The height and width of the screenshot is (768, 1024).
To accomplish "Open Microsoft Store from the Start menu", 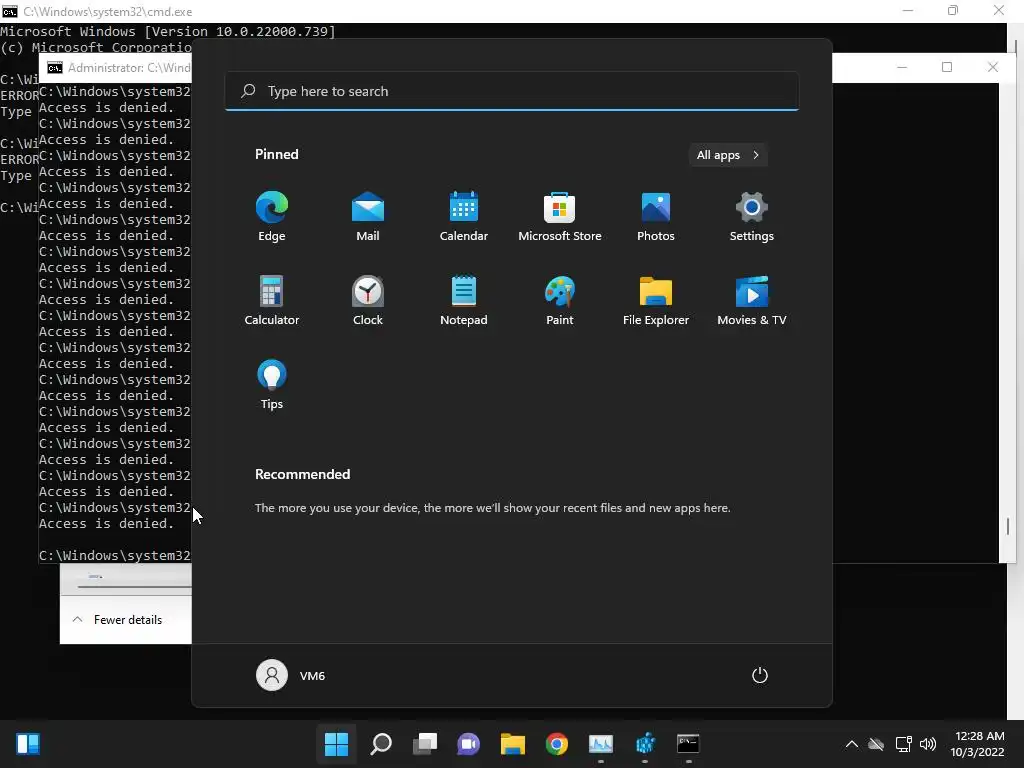I will tap(560, 217).
